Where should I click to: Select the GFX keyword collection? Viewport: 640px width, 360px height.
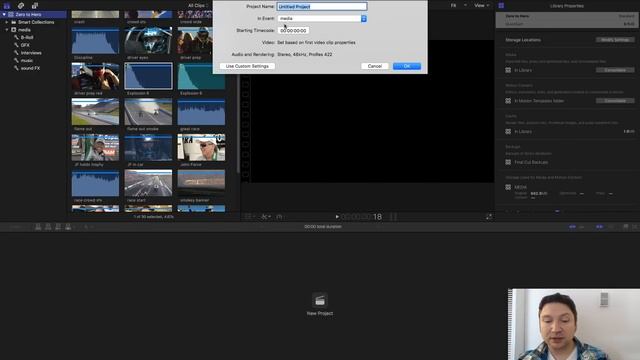(25, 45)
